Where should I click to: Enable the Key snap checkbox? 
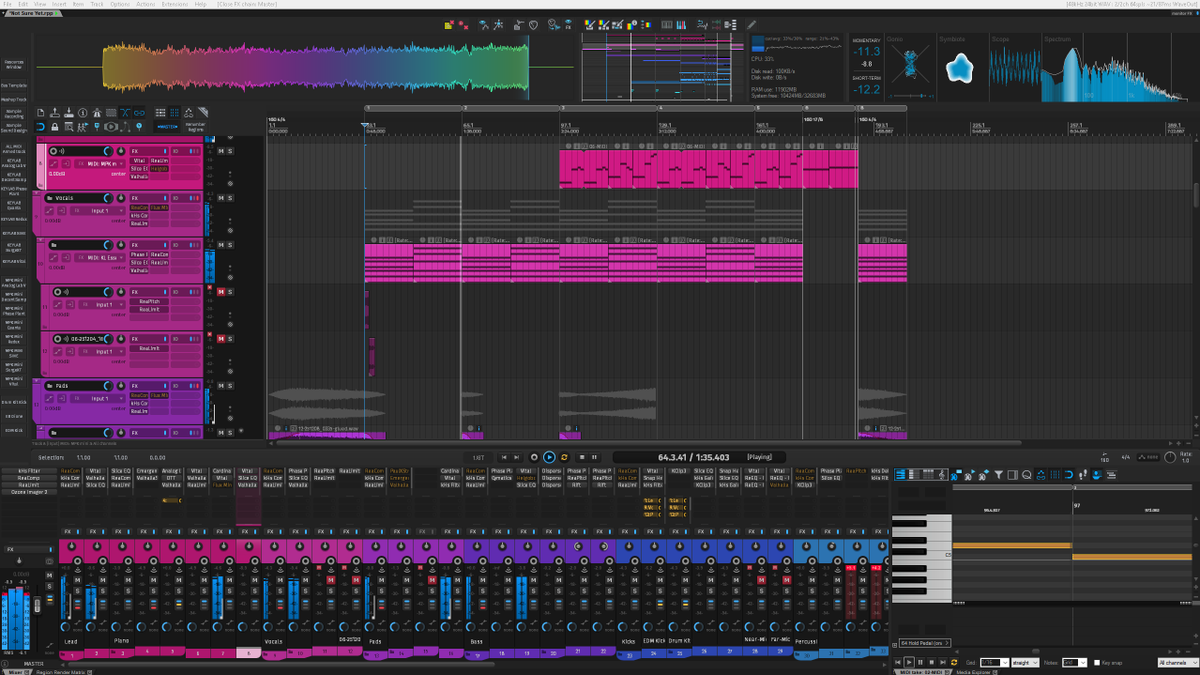(x=1097, y=663)
